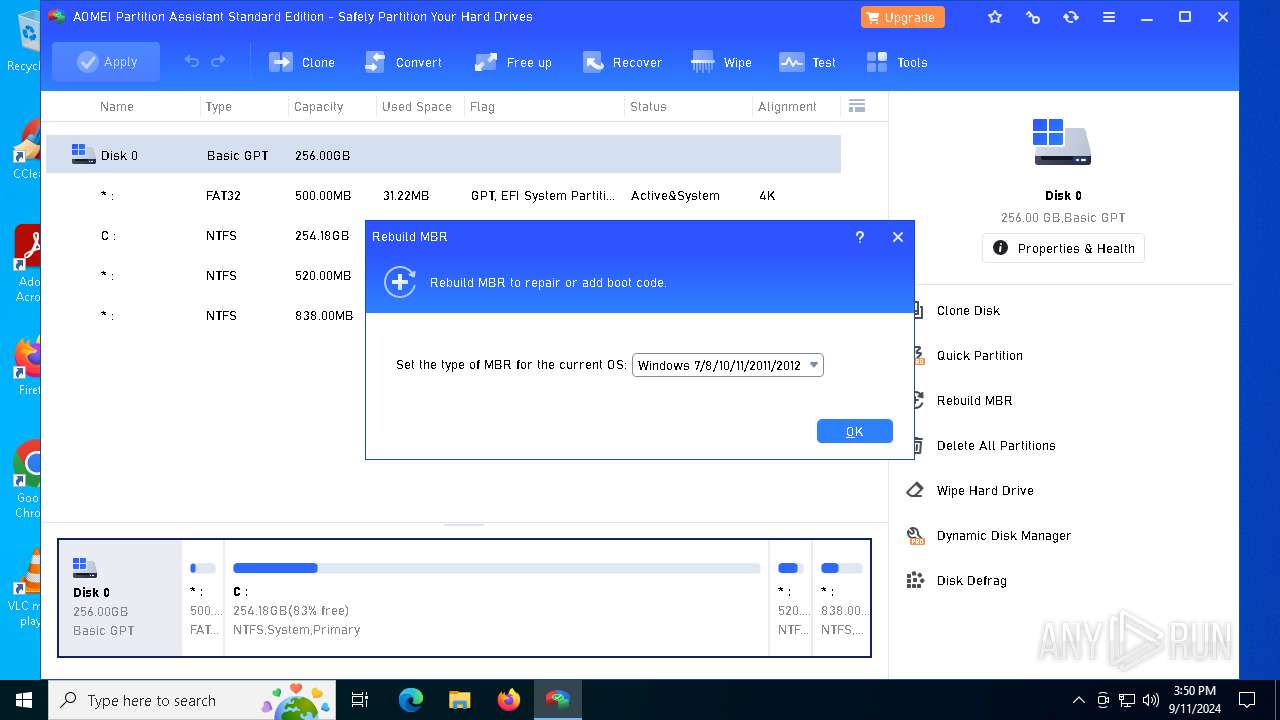This screenshot has width=1280, height=720.
Task: Click the orange Upgrade button
Action: (x=902, y=17)
